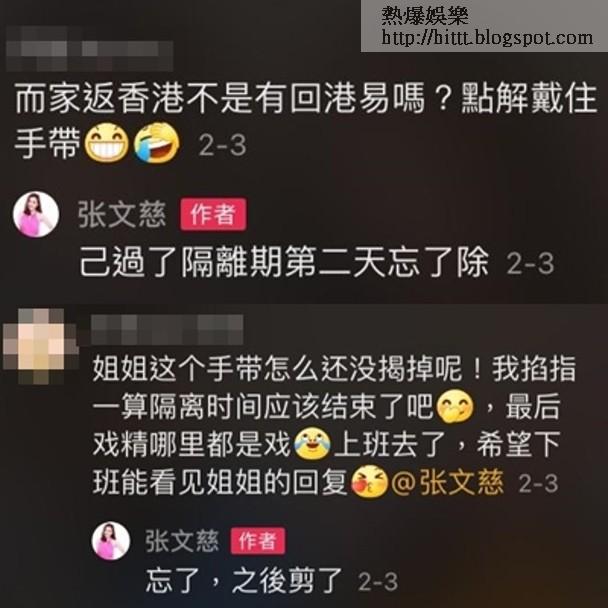Select reply text 己過了隔離期第二天忘了除
This screenshot has width=608, height=608.
(284, 263)
